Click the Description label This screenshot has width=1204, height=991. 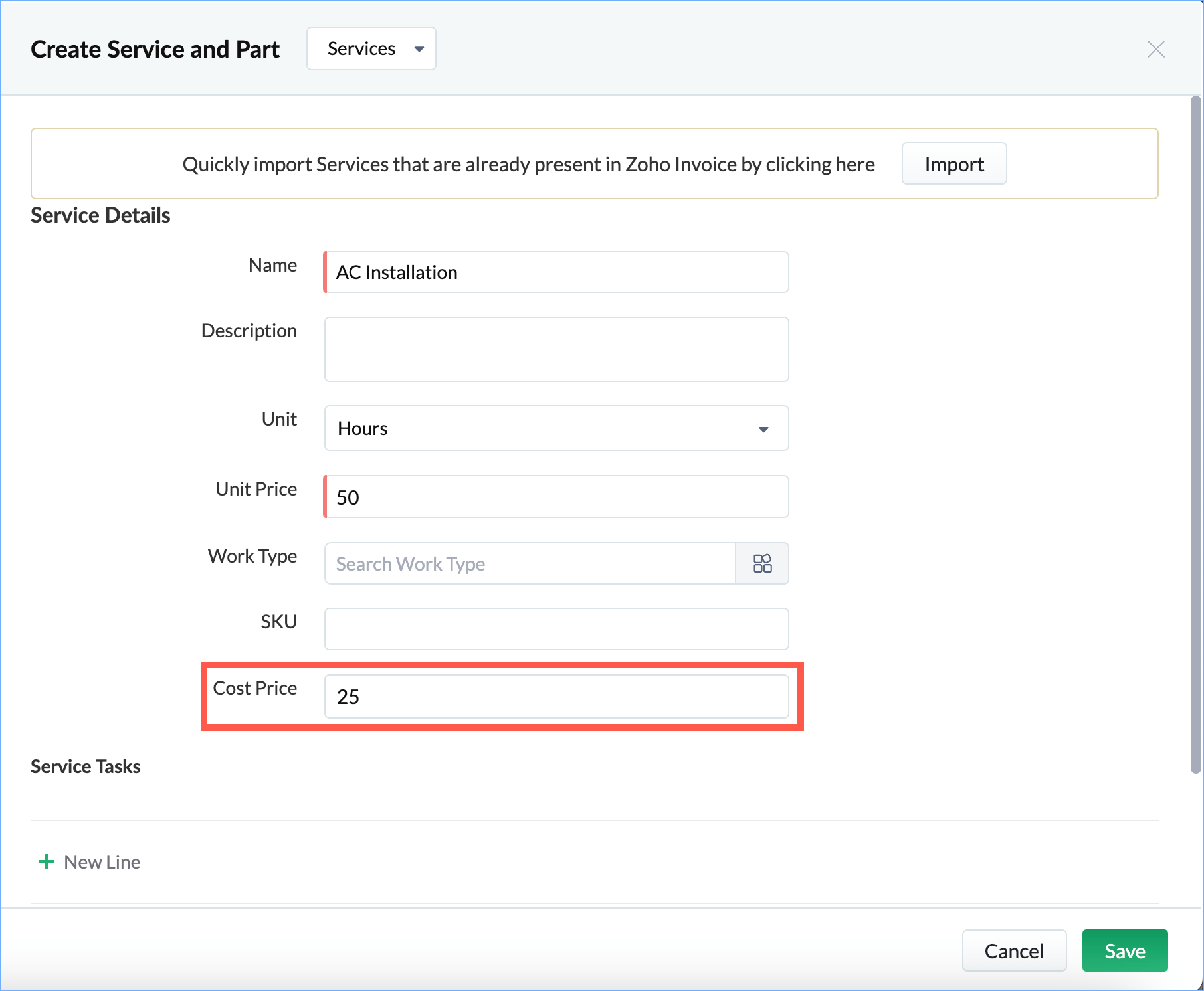pyautogui.click(x=249, y=331)
